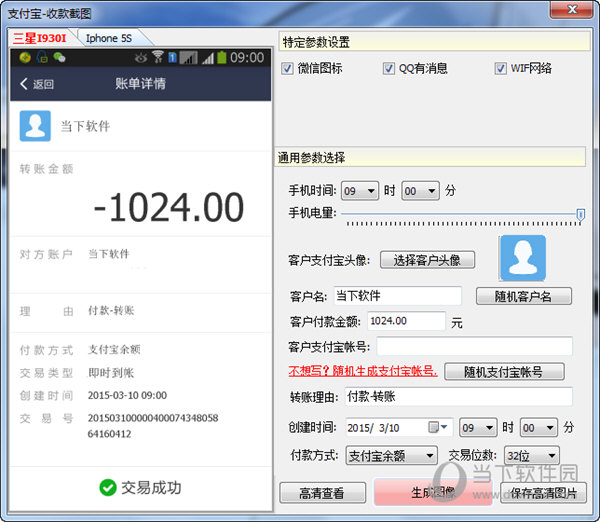The height and width of the screenshot is (522, 600).
Task: Focus the 客户支付宝帐号 input field
Action: coord(474,346)
